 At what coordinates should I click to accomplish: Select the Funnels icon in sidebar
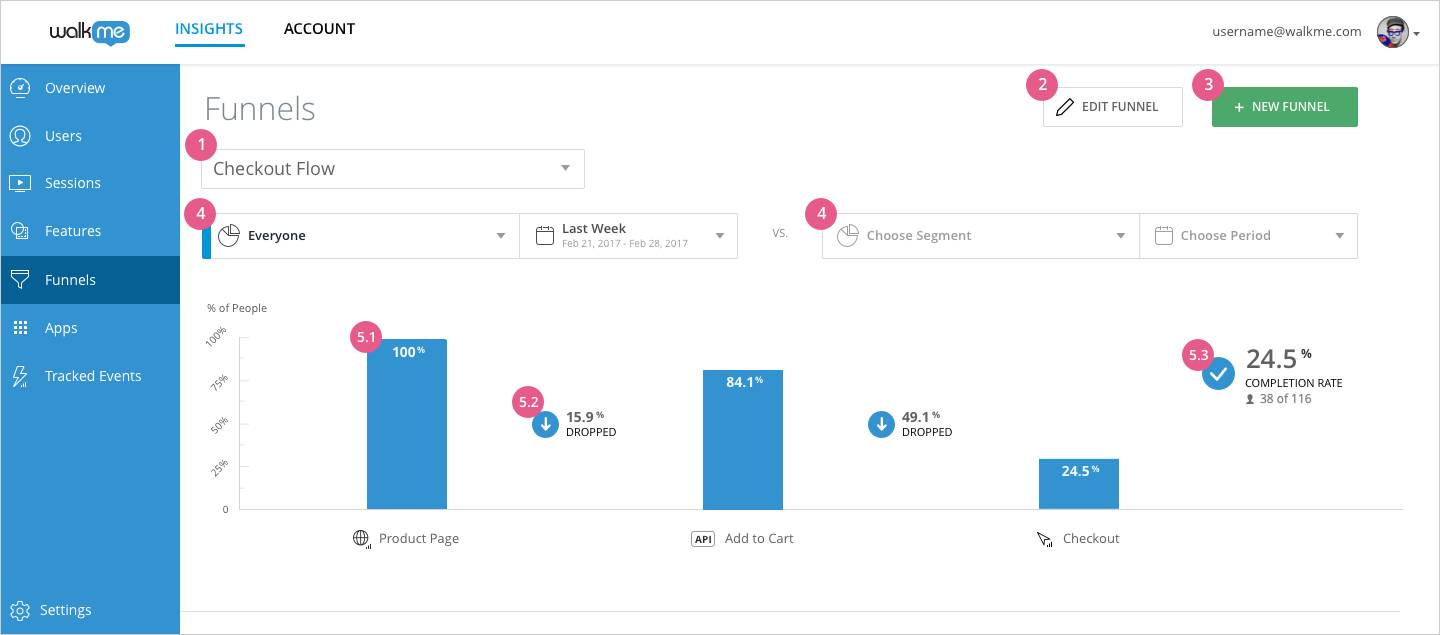click(20, 279)
